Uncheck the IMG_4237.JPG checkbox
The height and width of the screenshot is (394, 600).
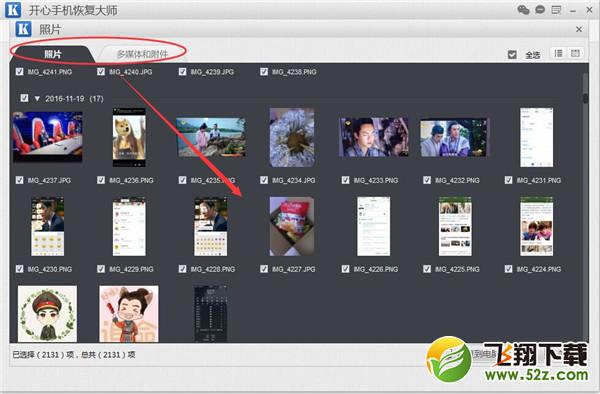pos(20,180)
